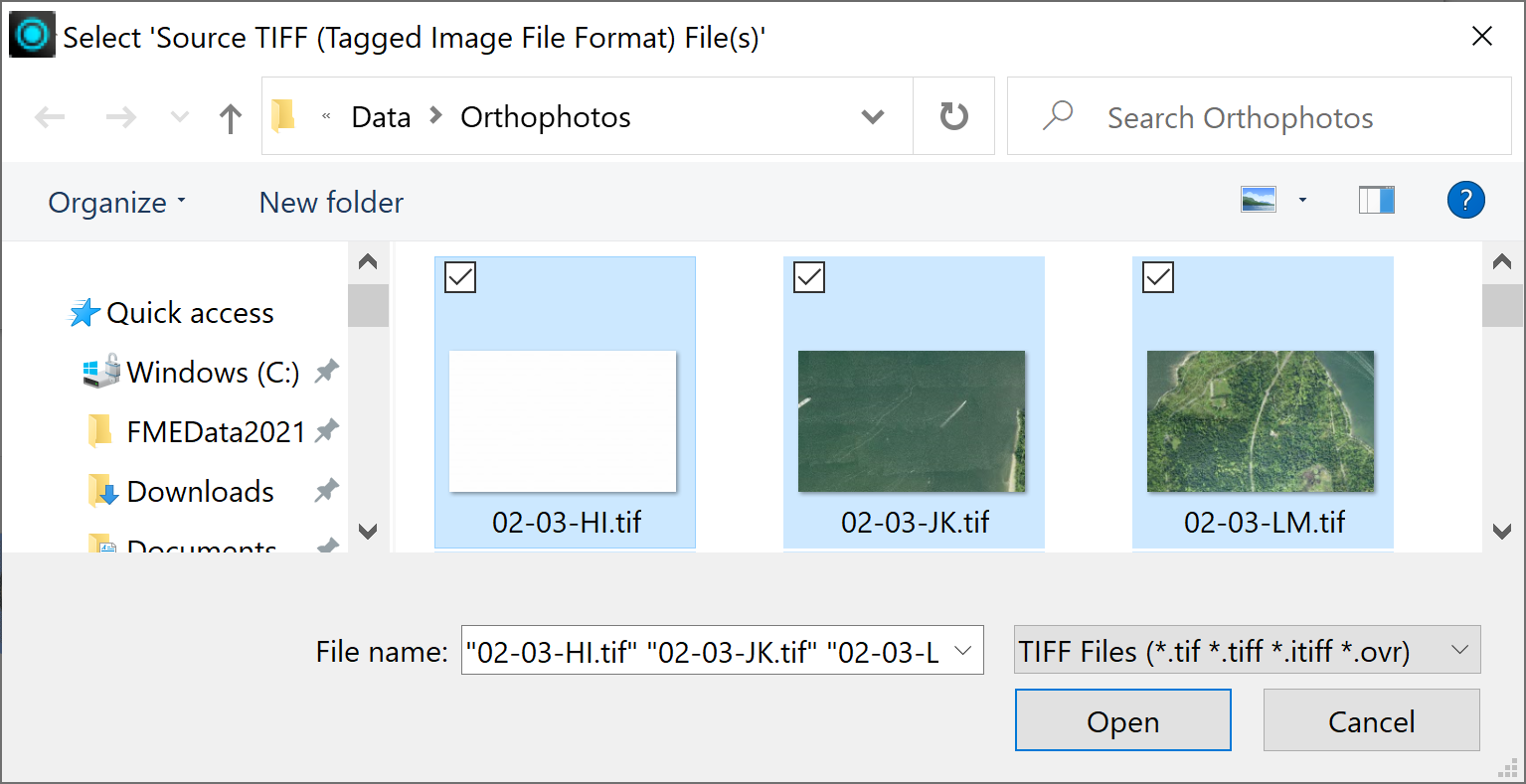Open the address bar location dropdown

[x=872, y=116]
